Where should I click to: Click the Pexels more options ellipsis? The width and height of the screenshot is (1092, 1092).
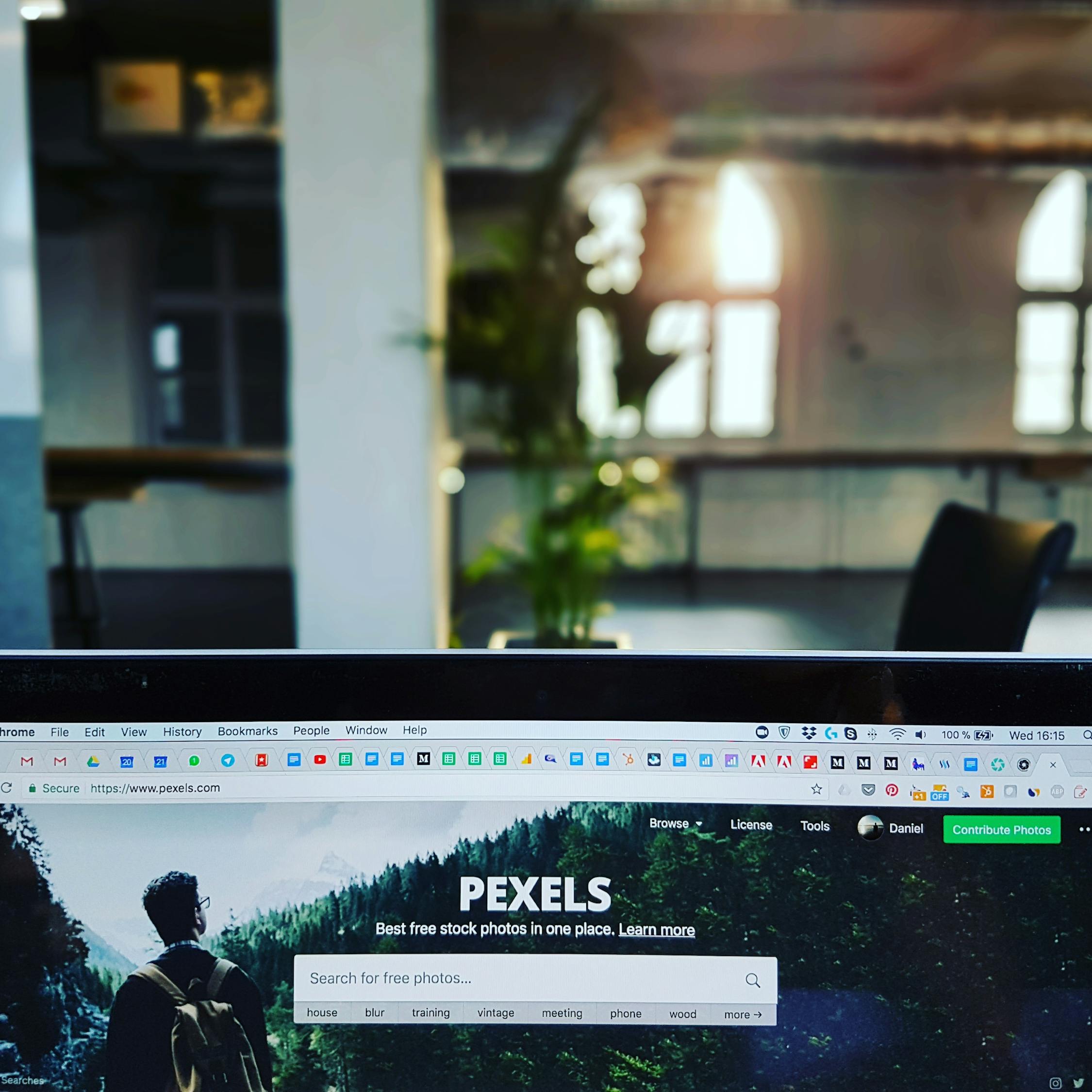1083,828
